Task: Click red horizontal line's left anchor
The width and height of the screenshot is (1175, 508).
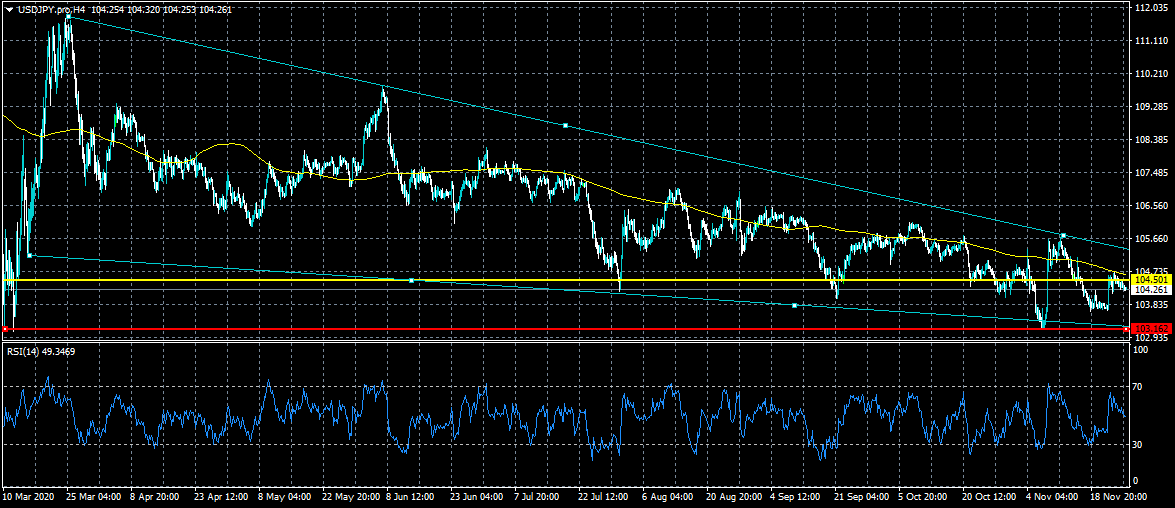Action: [6, 328]
